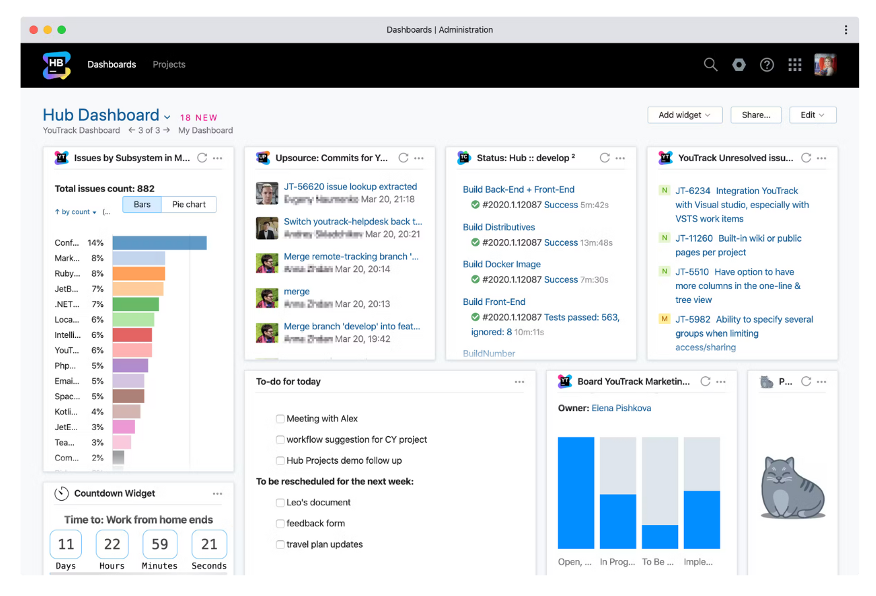Open Countdown Widget options menu
876x596 pixels.
coord(217,494)
